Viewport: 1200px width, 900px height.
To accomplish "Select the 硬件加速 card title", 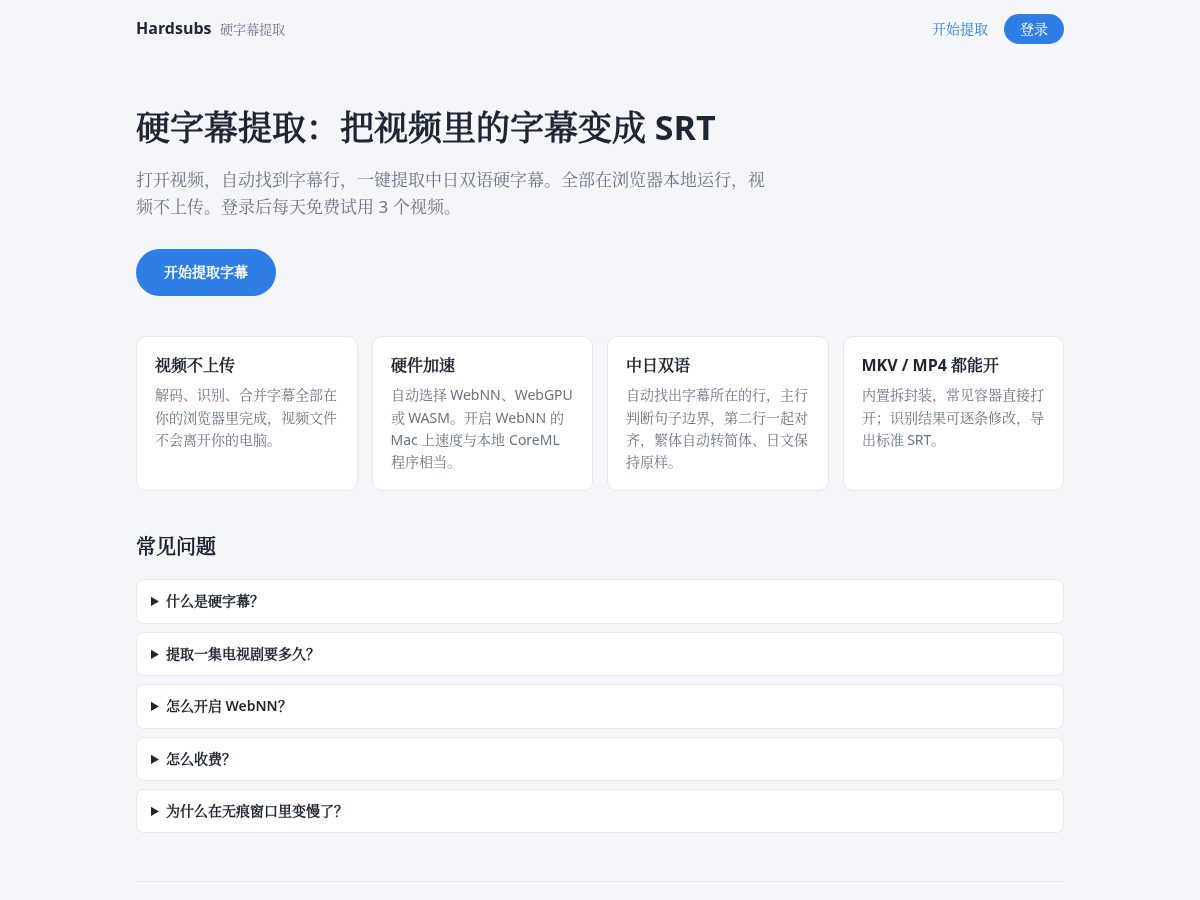I will (x=423, y=365).
